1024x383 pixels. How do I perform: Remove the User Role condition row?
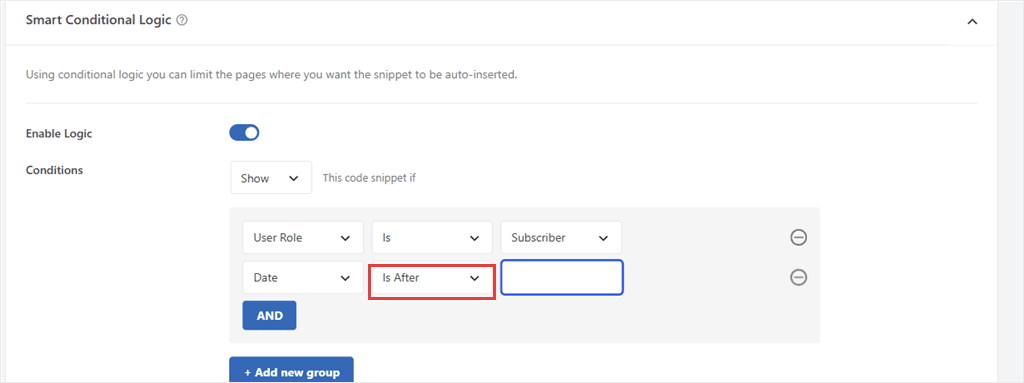pyautogui.click(x=798, y=238)
